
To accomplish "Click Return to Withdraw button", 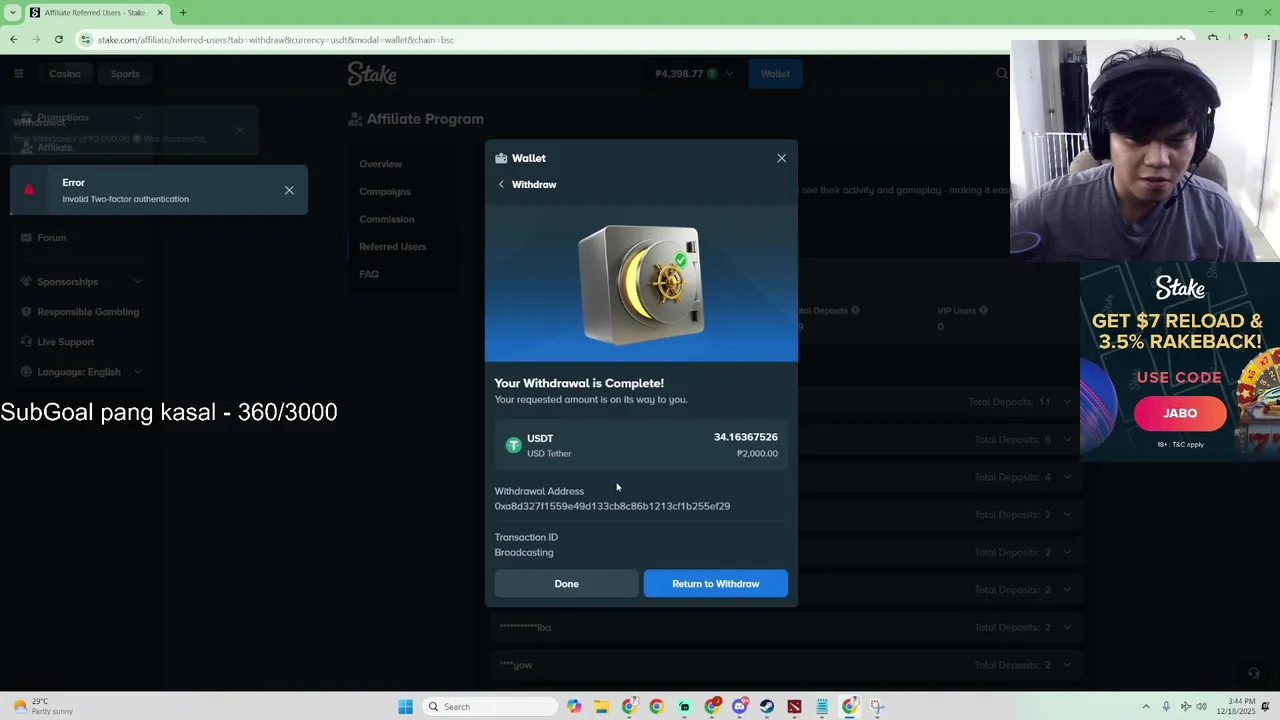I will coord(716,584).
